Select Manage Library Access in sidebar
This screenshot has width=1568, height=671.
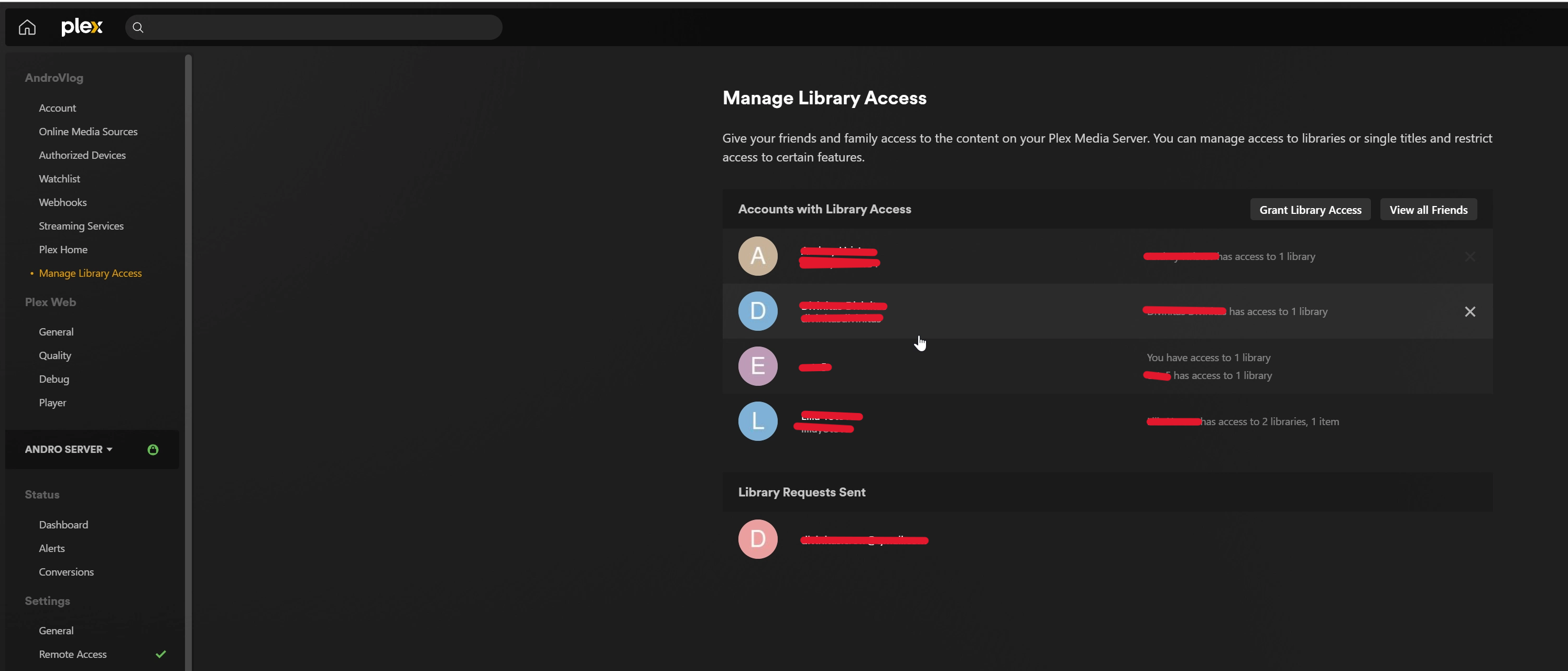(x=90, y=274)
